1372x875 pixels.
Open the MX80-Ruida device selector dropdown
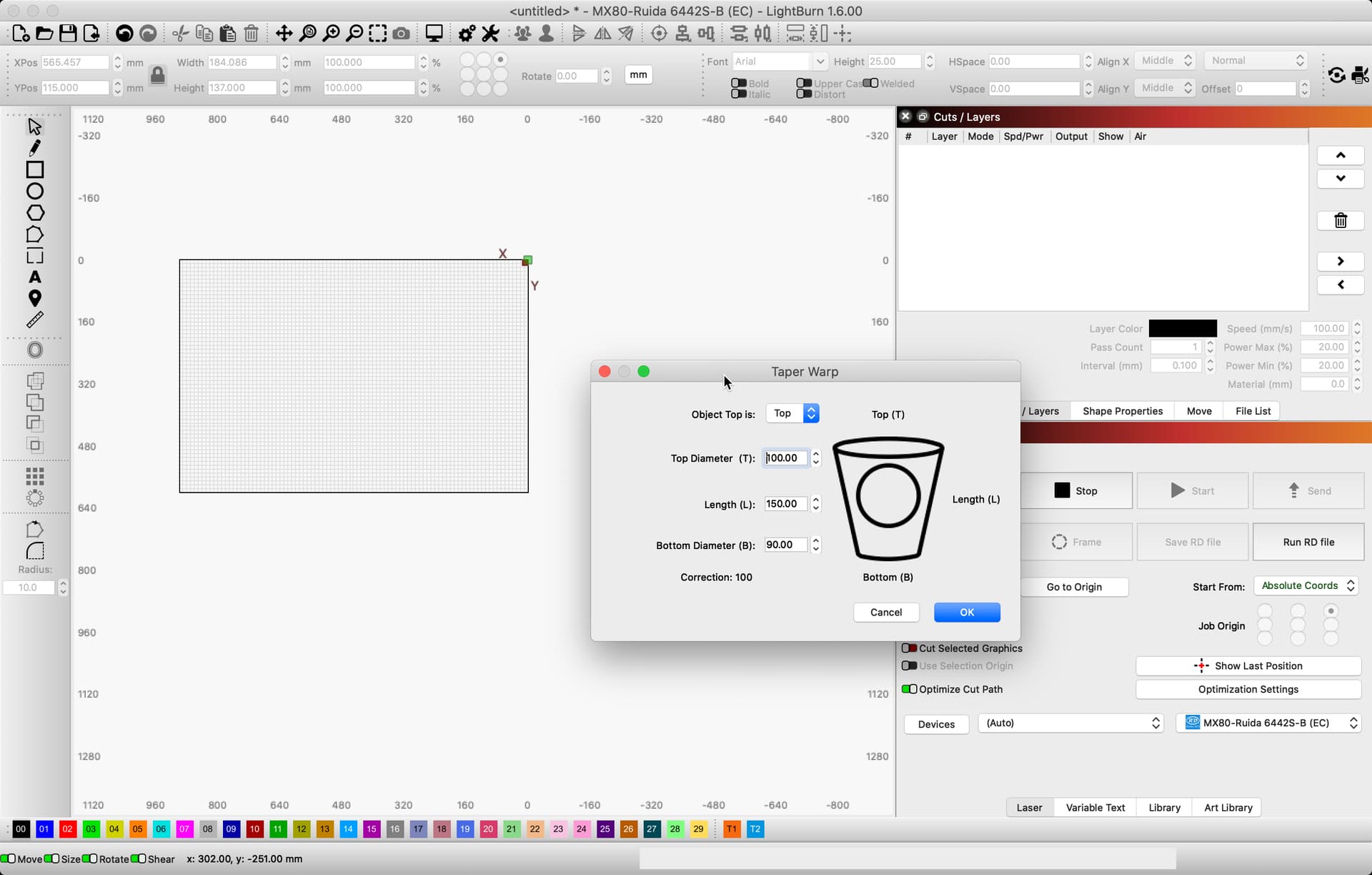1270,723
